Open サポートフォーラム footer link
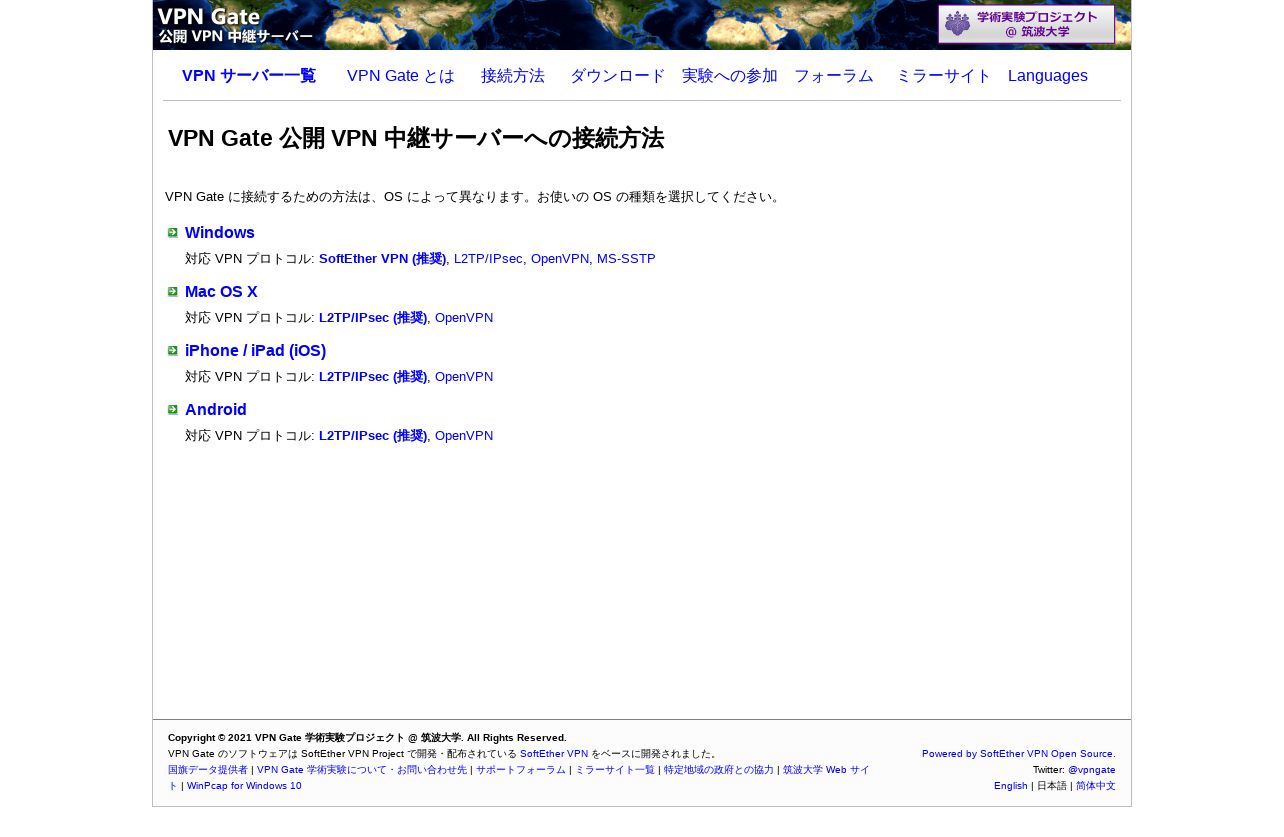The height and width of the screenshot is (837, 1284). point(521,770)
